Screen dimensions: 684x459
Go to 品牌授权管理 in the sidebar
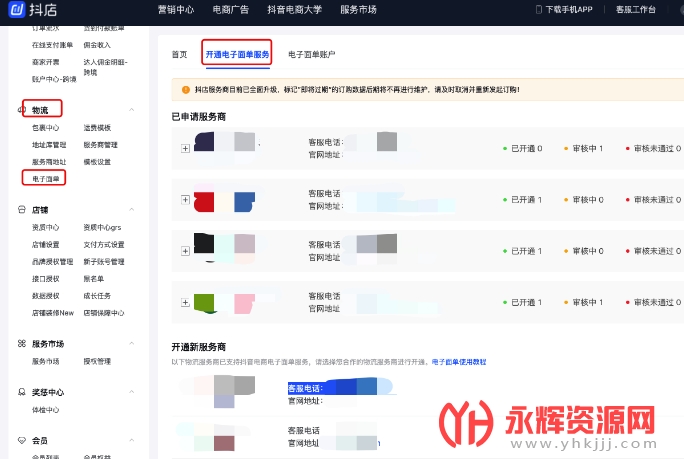[52, 261]
